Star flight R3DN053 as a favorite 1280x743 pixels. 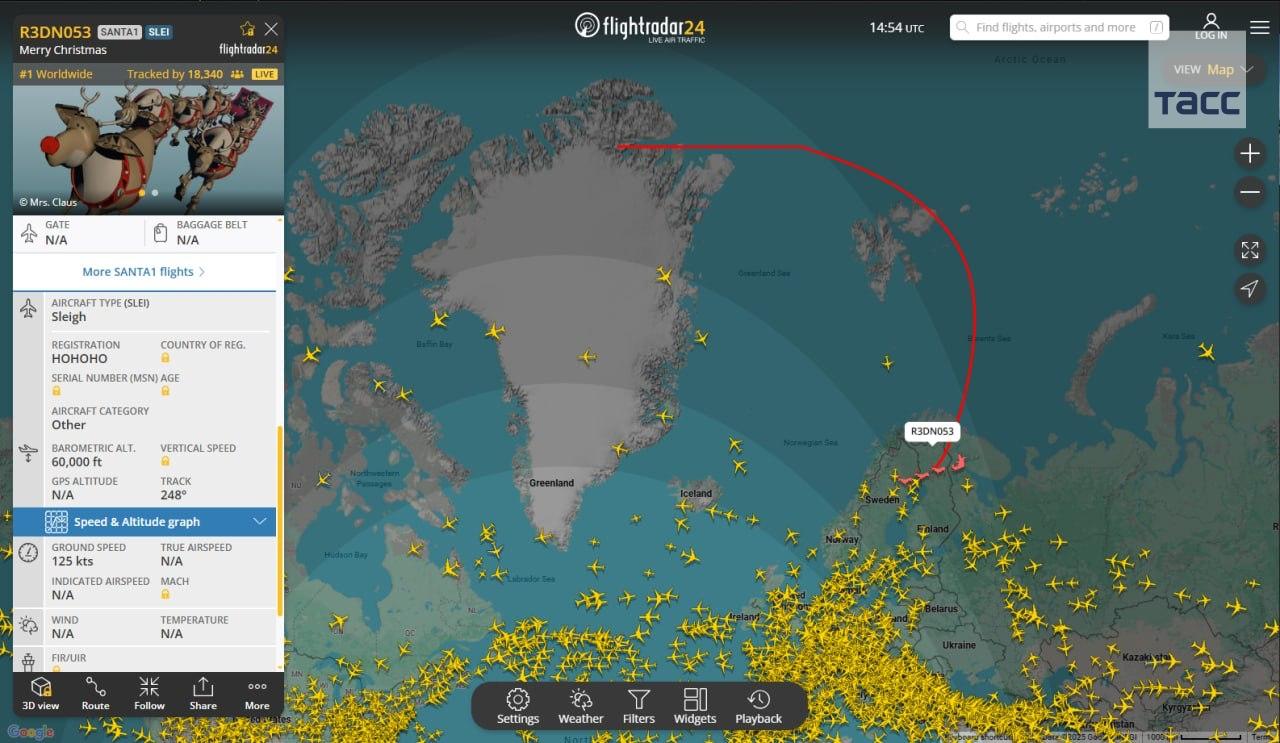click(x=246, y=28)
